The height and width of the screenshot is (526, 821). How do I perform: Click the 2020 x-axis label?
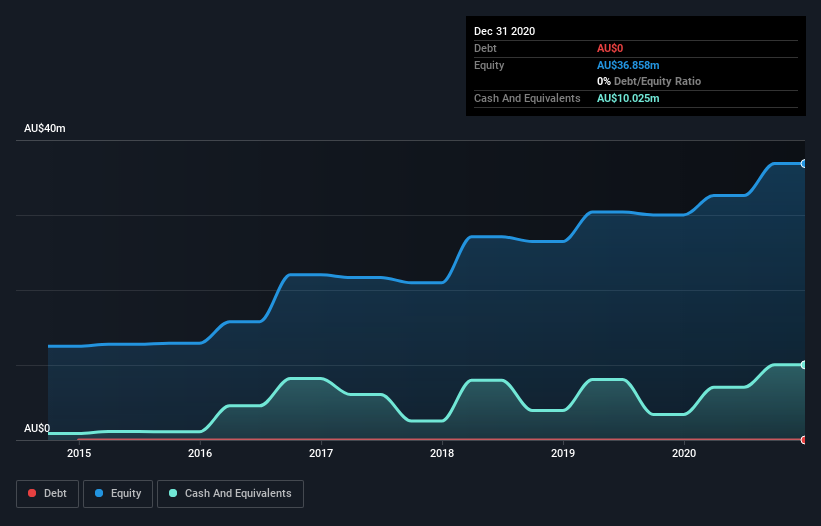pyautogui.click(x=684, y=453)
